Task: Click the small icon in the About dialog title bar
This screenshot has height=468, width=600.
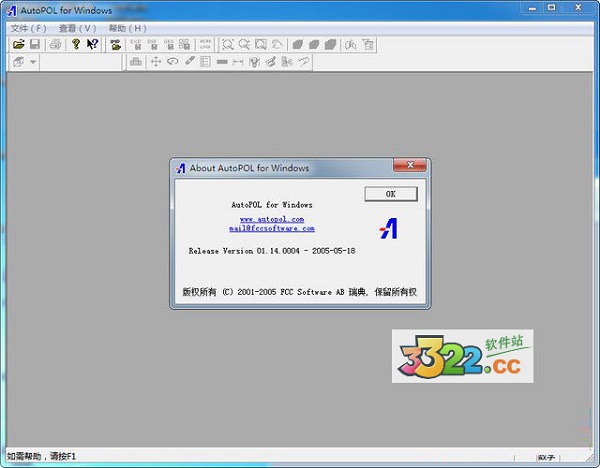Action: click(181, 168)
